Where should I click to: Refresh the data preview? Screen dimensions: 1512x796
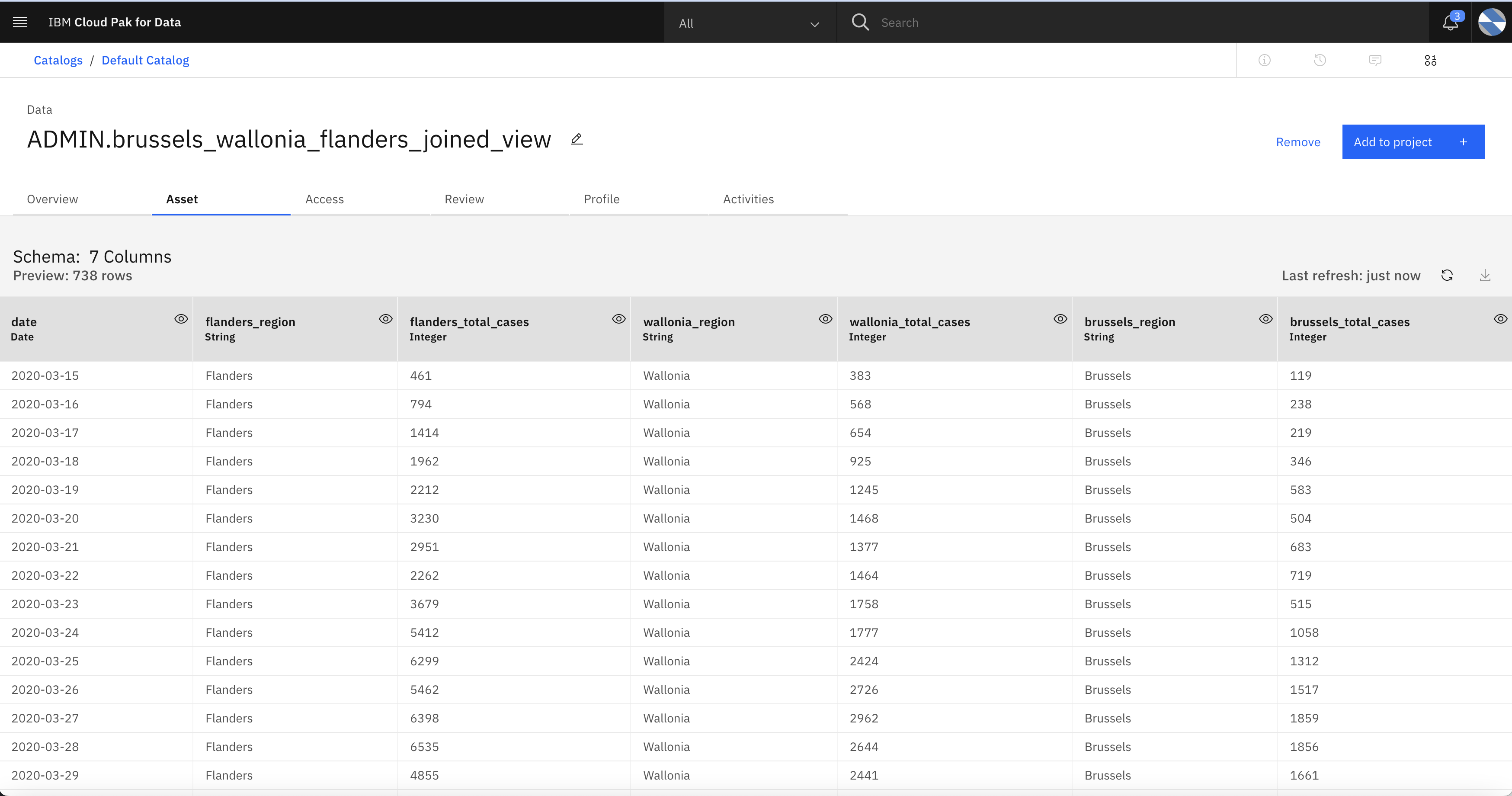click(x=1447, y=275)
